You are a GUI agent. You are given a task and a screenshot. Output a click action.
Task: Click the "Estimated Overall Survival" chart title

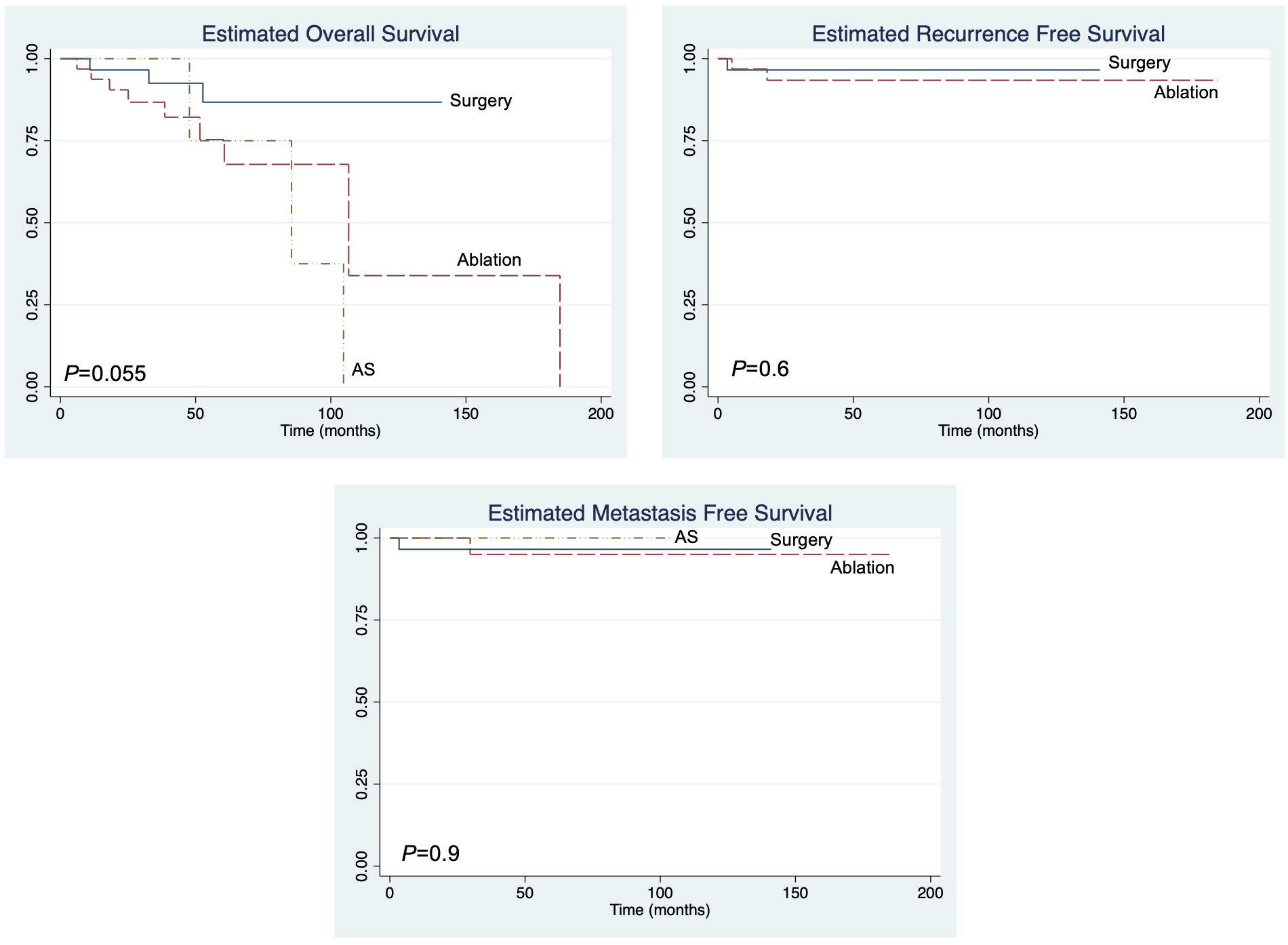[x=330, y=34]
